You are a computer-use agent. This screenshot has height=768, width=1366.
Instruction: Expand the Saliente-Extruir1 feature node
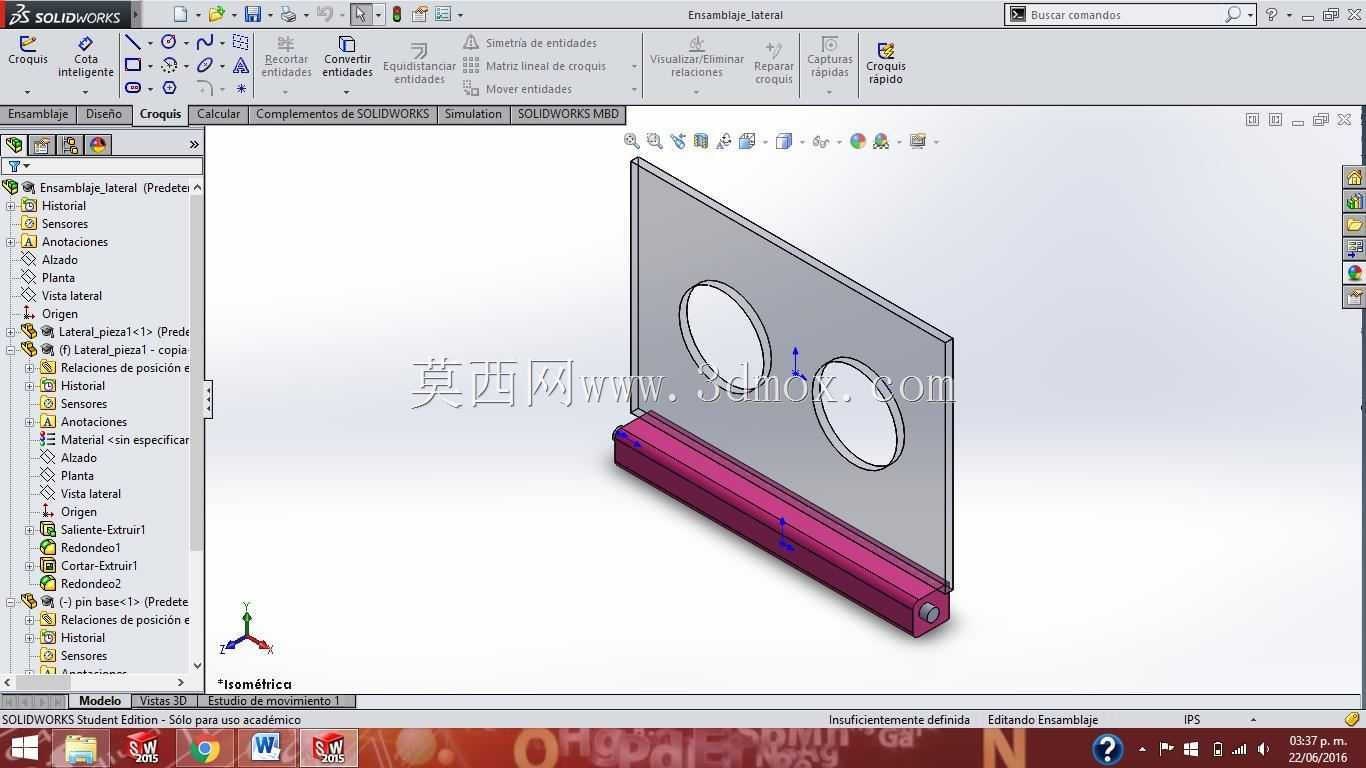tap(30, 530)
